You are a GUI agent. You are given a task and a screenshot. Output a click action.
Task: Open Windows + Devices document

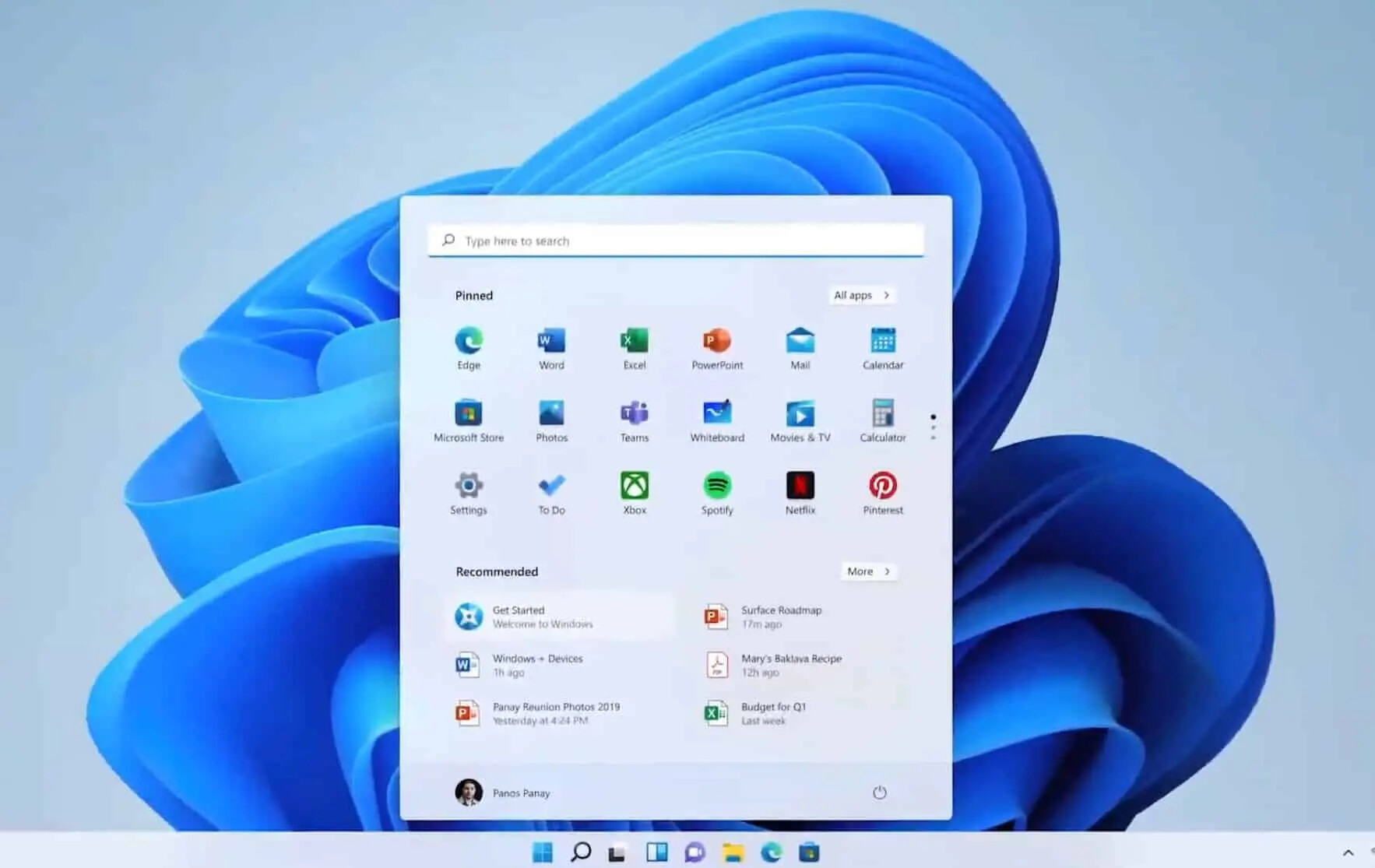click(x=559, y=665)
